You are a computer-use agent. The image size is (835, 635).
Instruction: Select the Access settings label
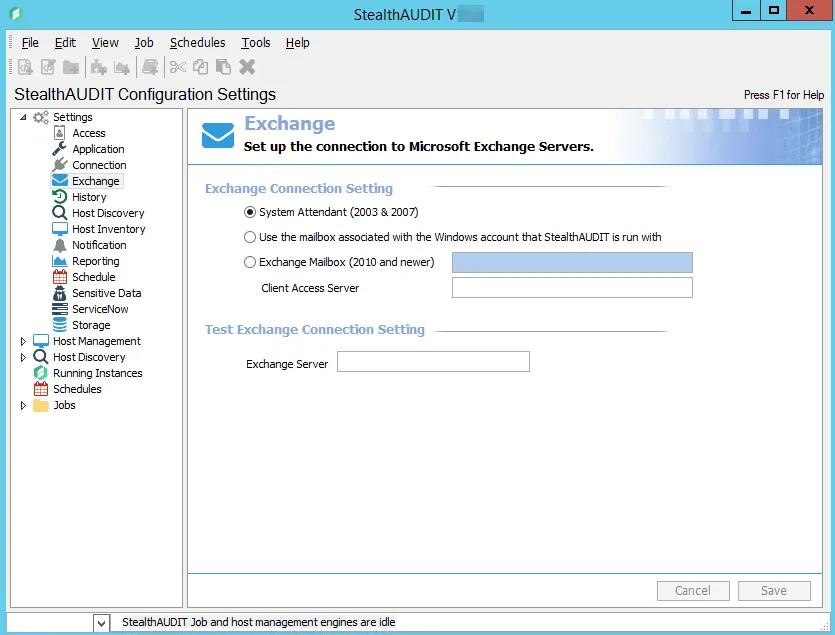pos(89,133)
